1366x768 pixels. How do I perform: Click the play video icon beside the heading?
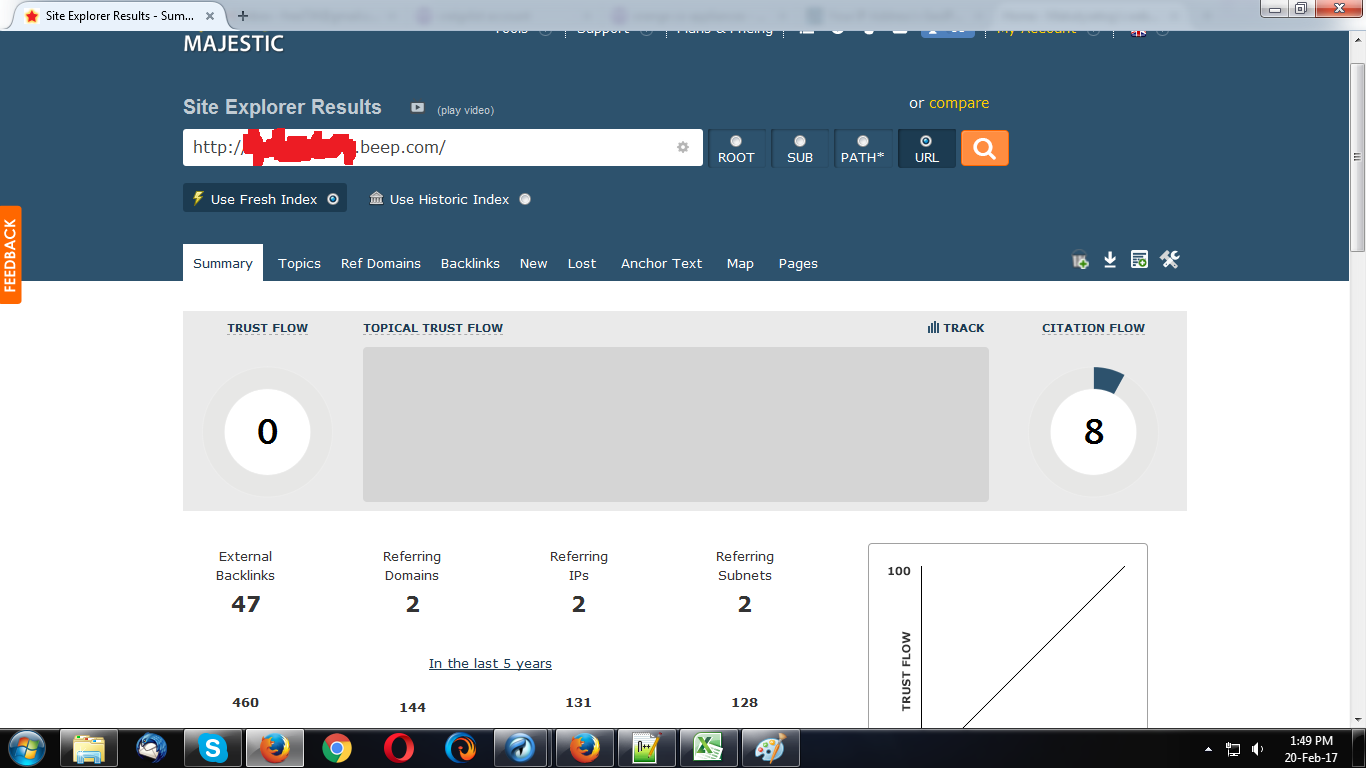coord(418,108)
